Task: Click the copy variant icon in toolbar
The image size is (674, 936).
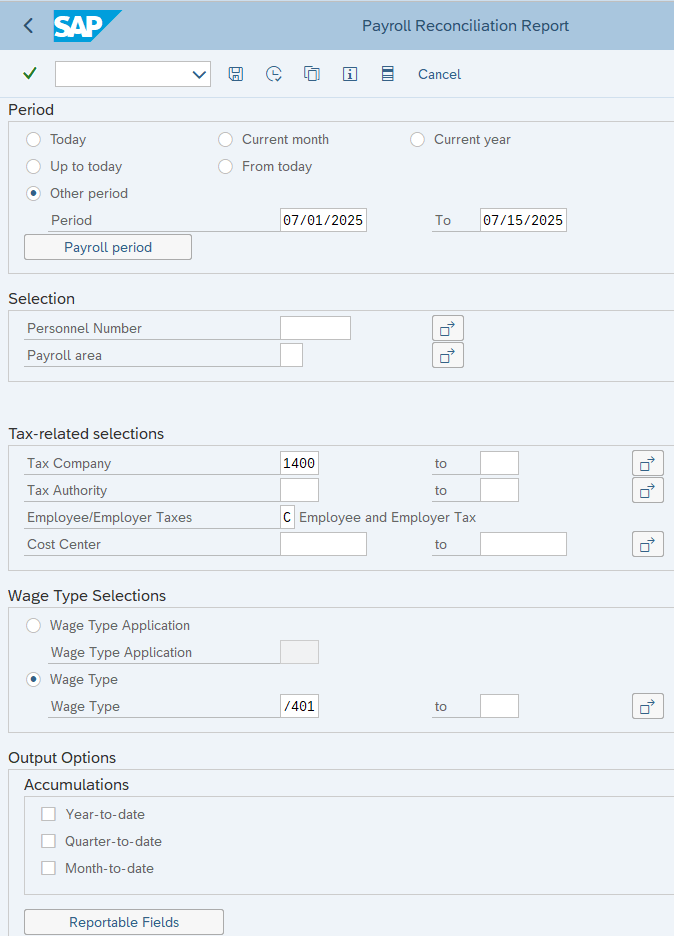Action: click(x=312, y=74)
